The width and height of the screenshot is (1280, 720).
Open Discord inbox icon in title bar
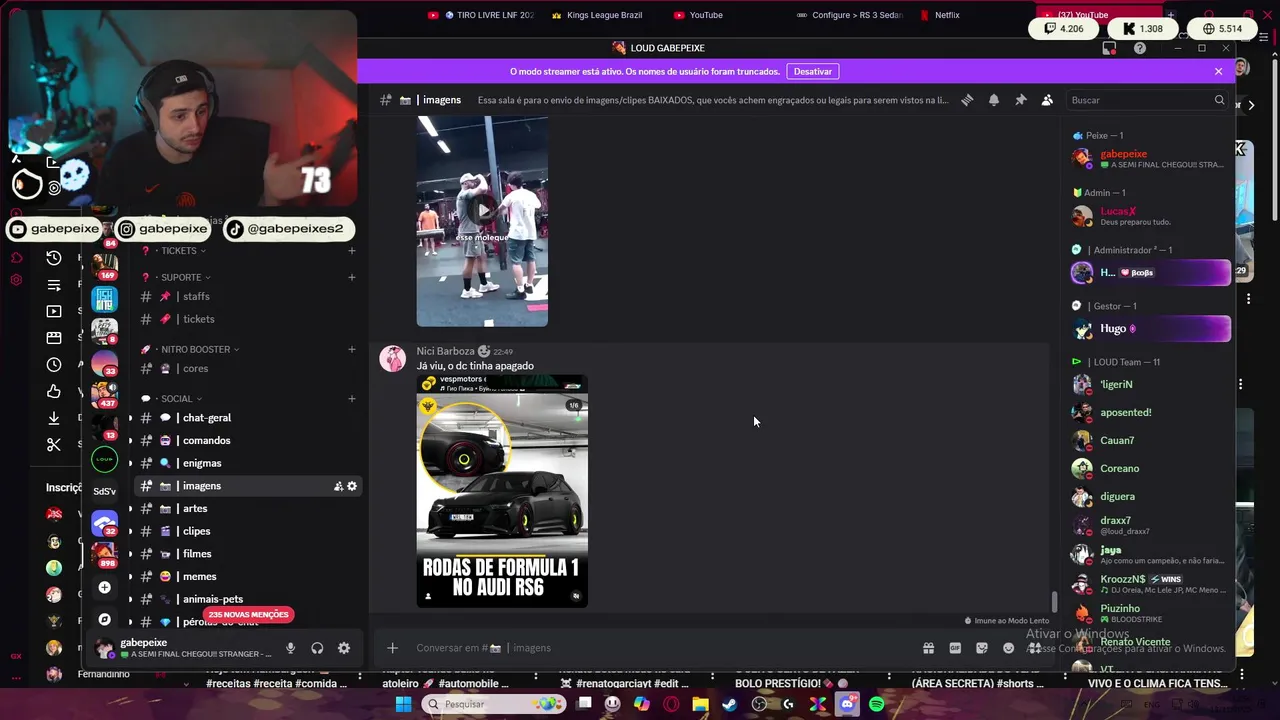coord(1109,48)
